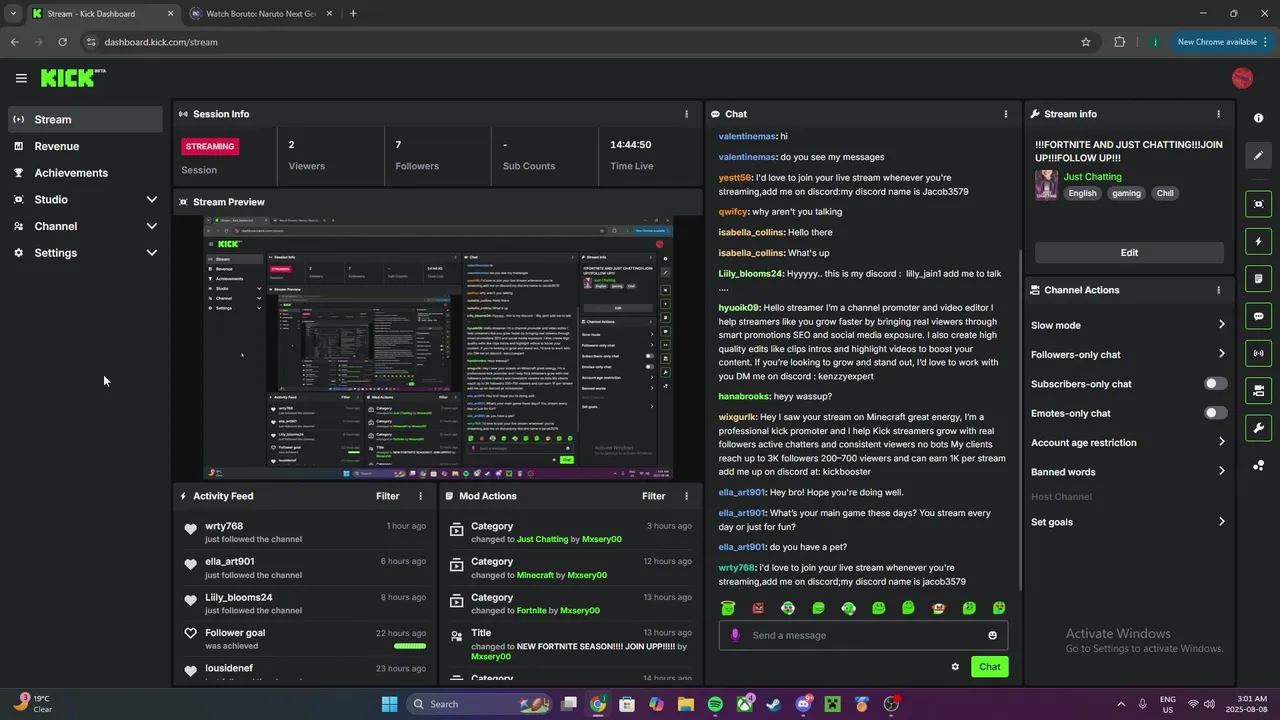Expand the Channel sidebar section
The height and width of the screenshot is (720, 1280).
point(85,226)
